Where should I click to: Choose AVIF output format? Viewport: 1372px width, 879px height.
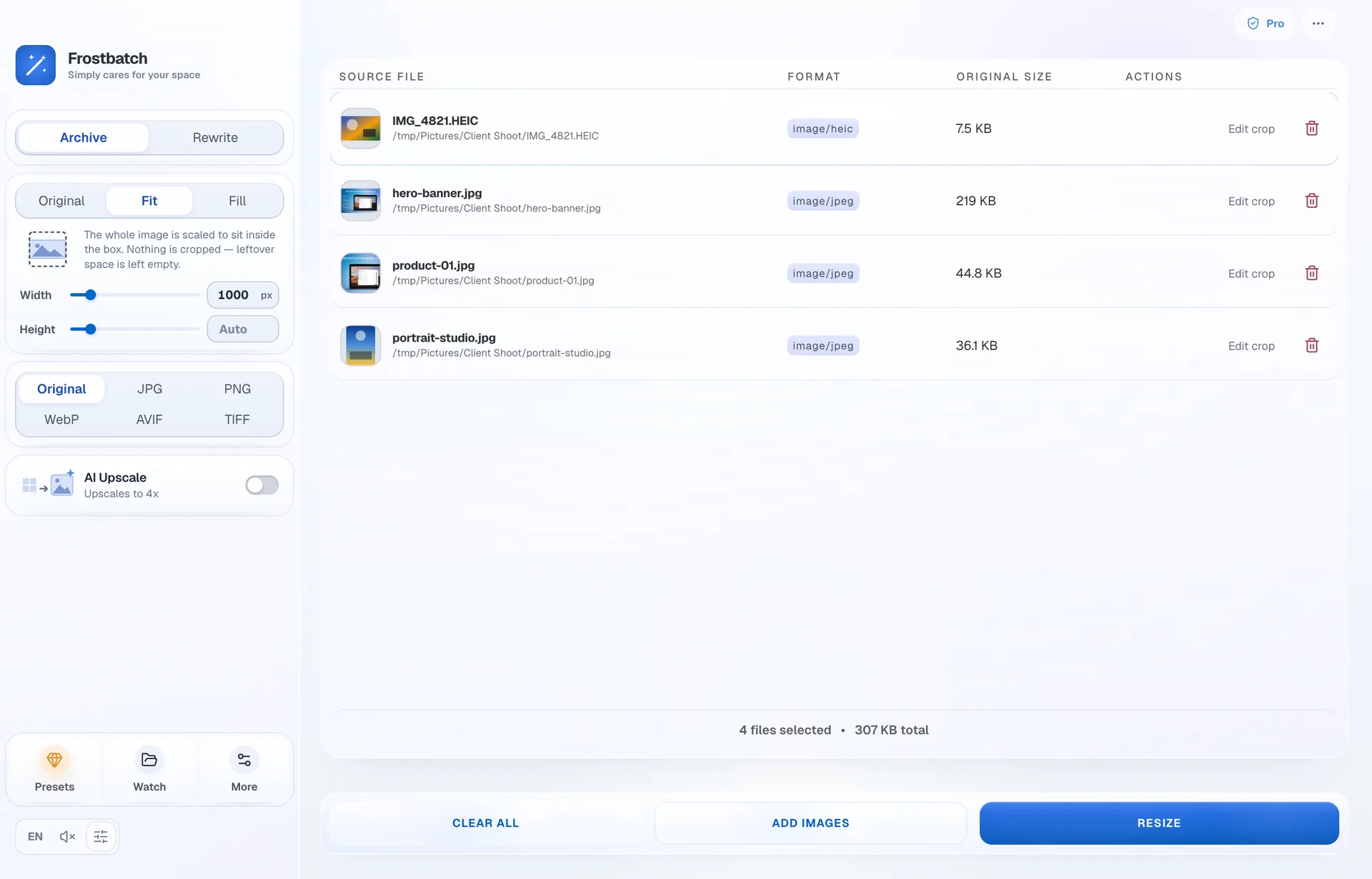click(149, 419)
